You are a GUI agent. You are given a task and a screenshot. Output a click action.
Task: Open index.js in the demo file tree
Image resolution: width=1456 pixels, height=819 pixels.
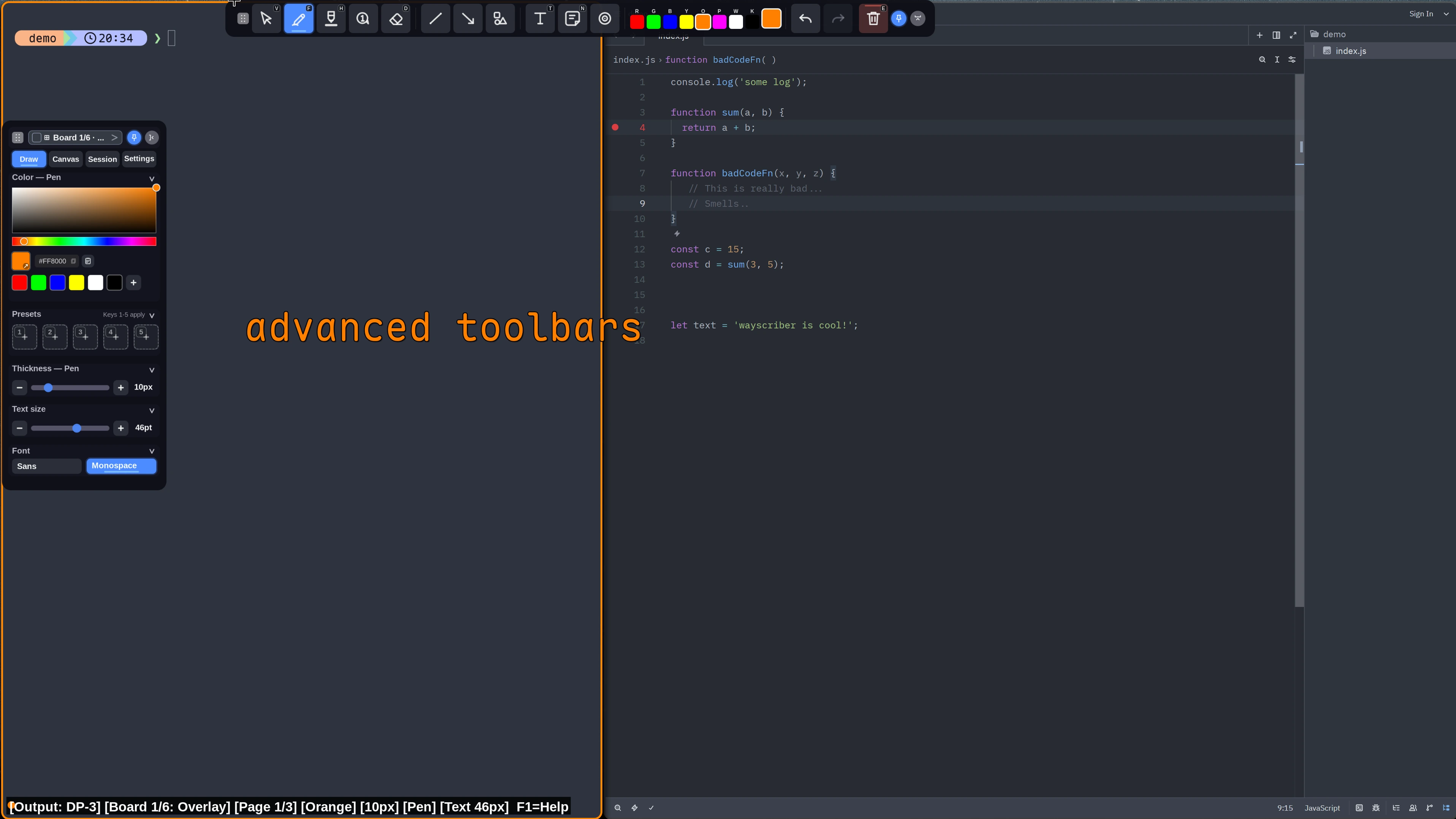[1351, 51]
